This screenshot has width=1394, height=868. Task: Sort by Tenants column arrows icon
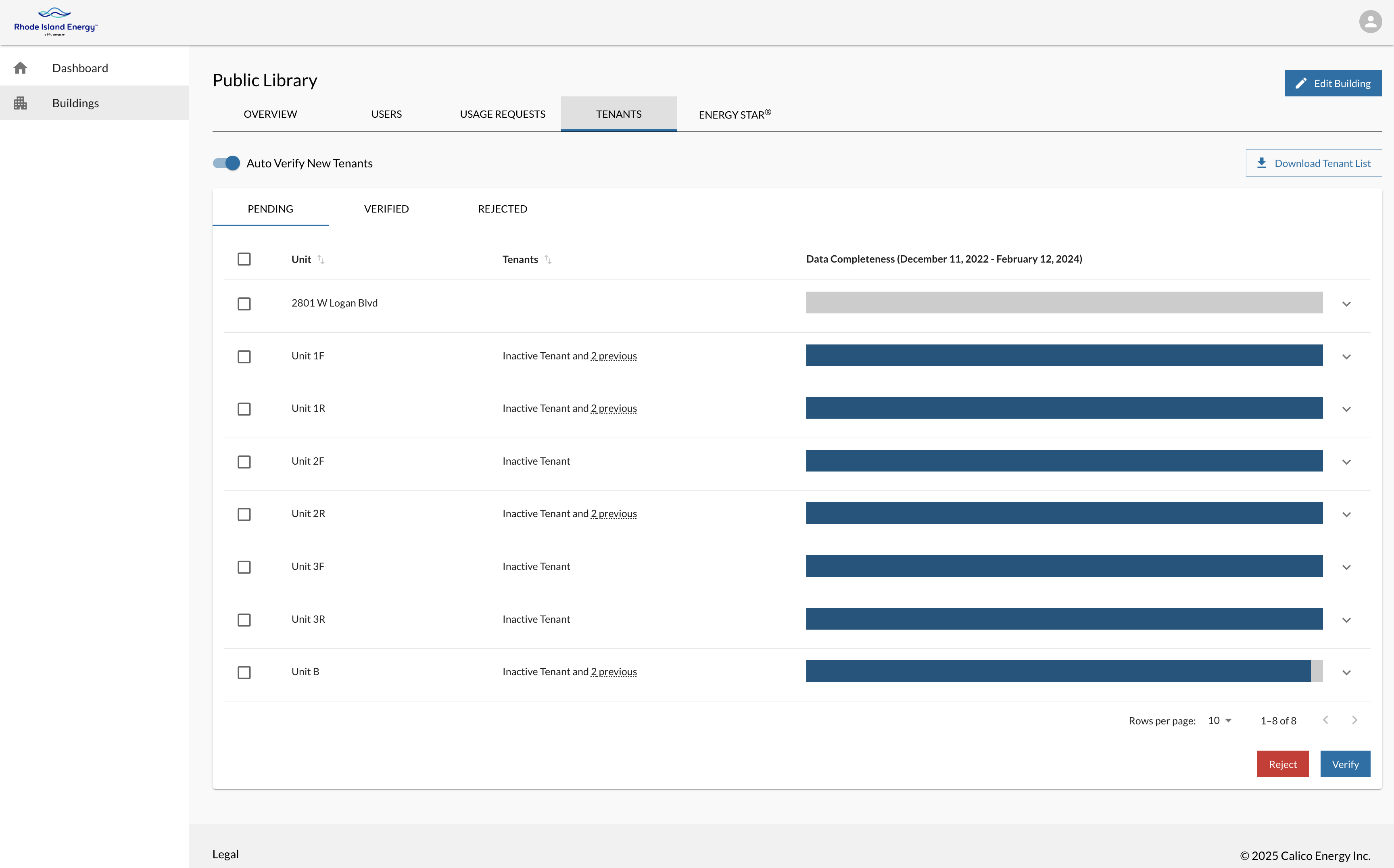(x=548, y=259)
